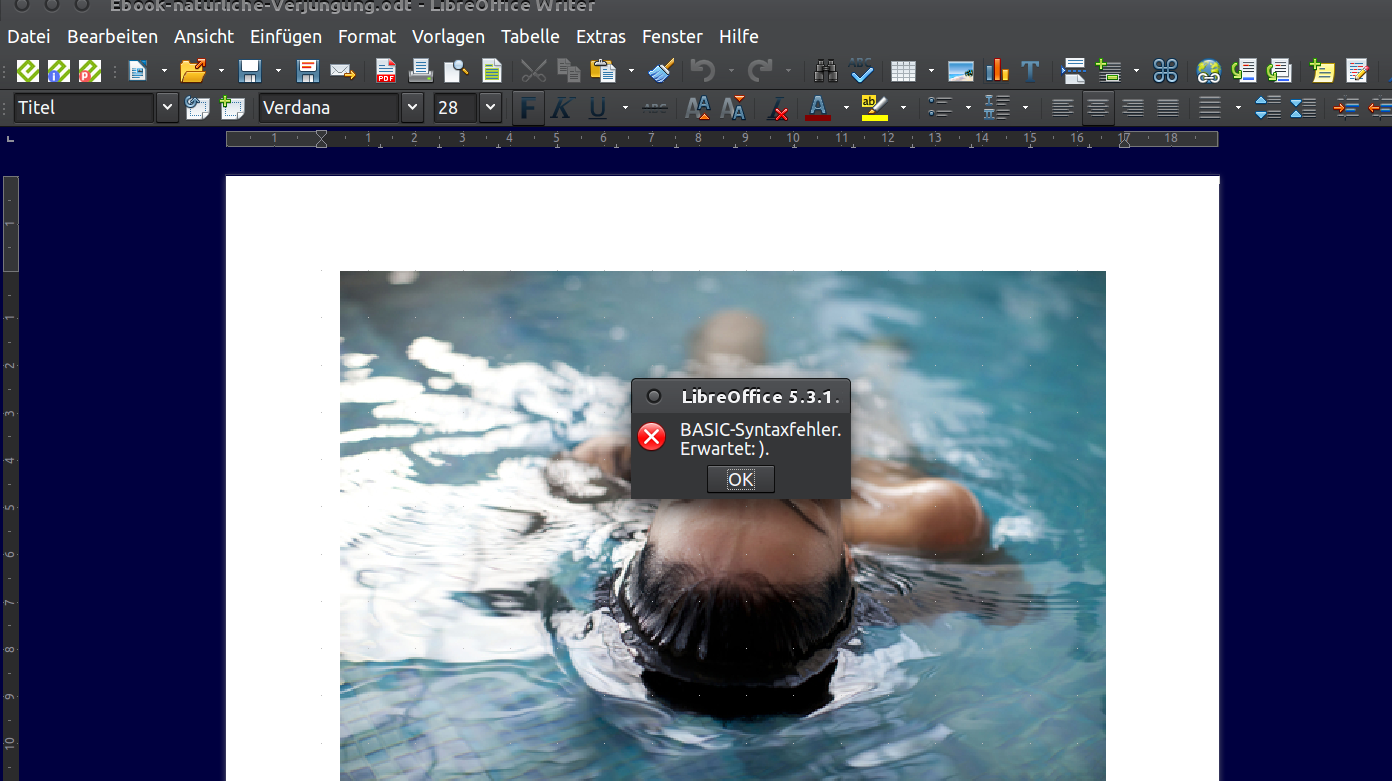Toggle Bold (F) formatting
Screen dimensions: 1392x781
pyautogui.click(x=528, y=107)
